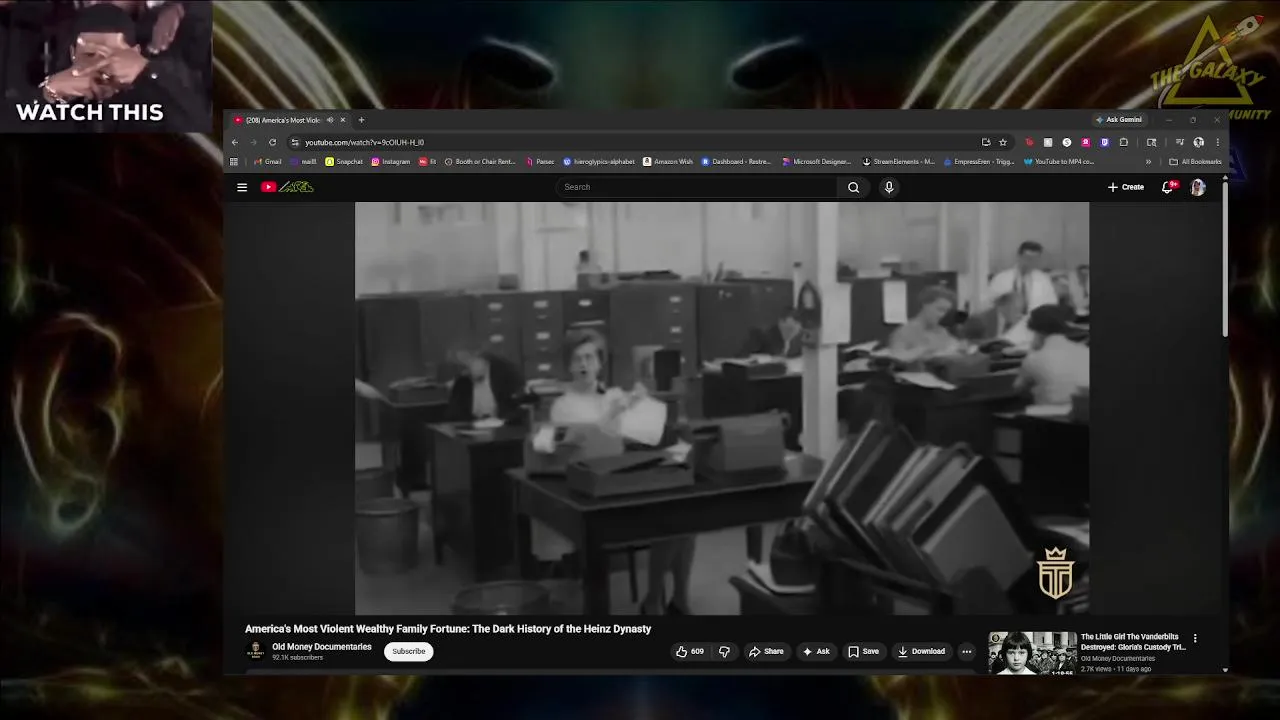Open the StreamElements bookmark

point(898,161)
